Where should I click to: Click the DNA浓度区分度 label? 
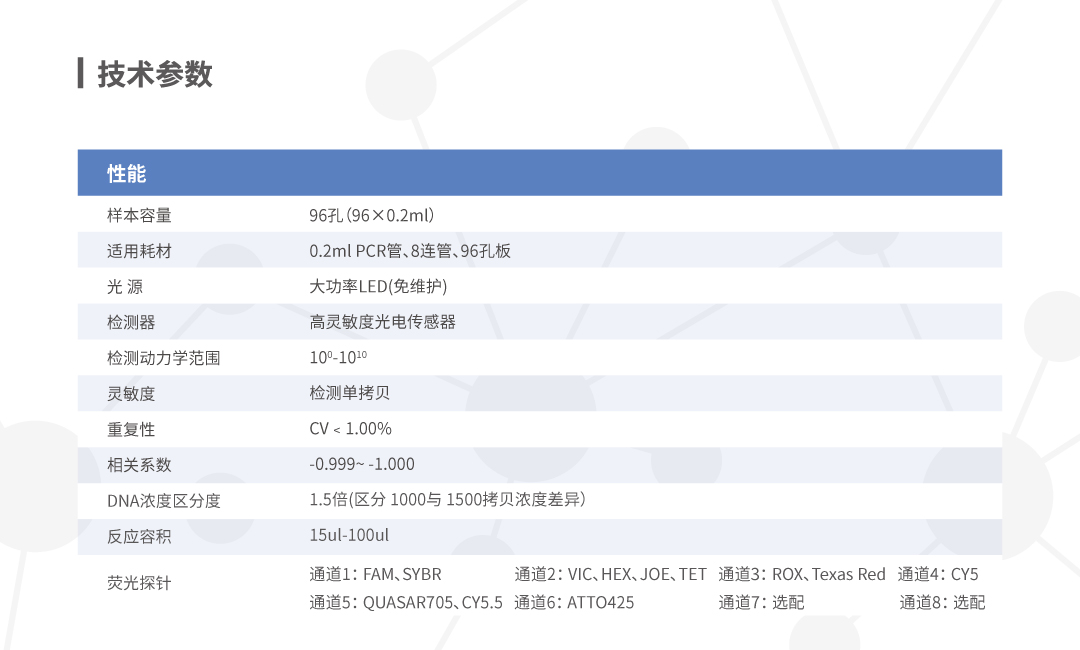click(x=163, y=500)
